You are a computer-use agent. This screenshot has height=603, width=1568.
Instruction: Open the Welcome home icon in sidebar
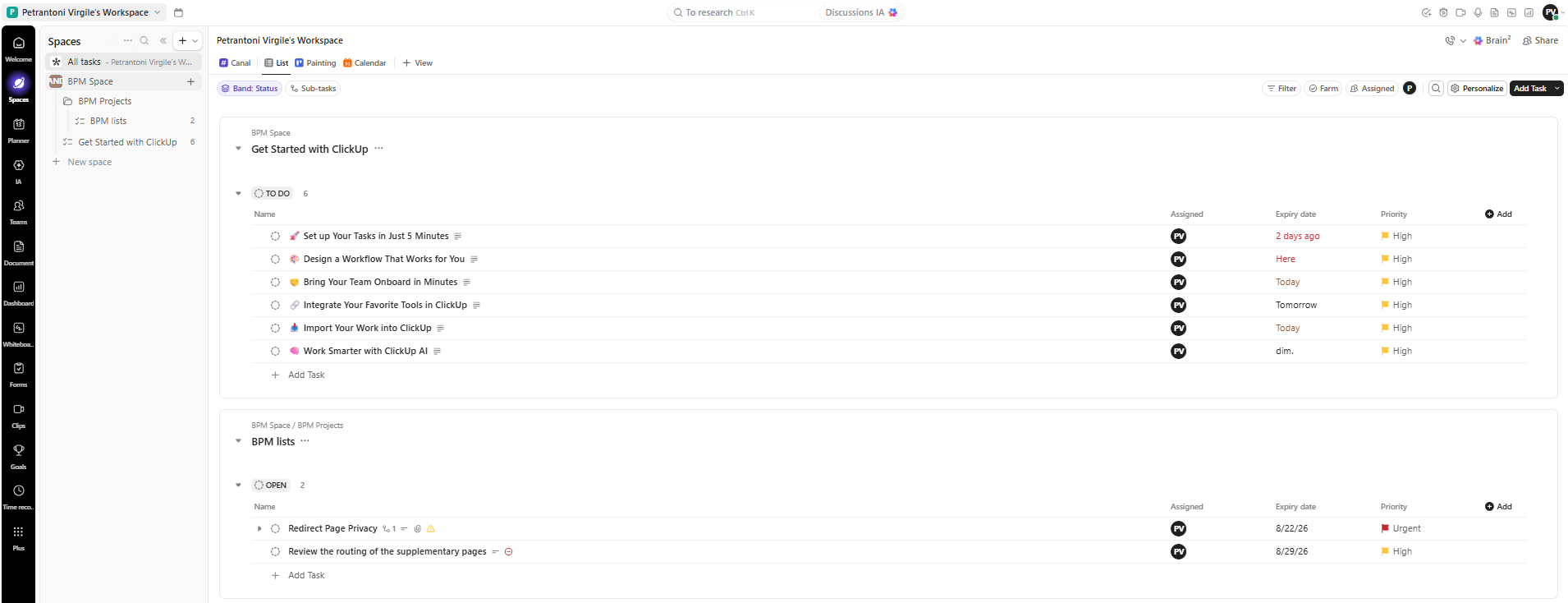18,43
